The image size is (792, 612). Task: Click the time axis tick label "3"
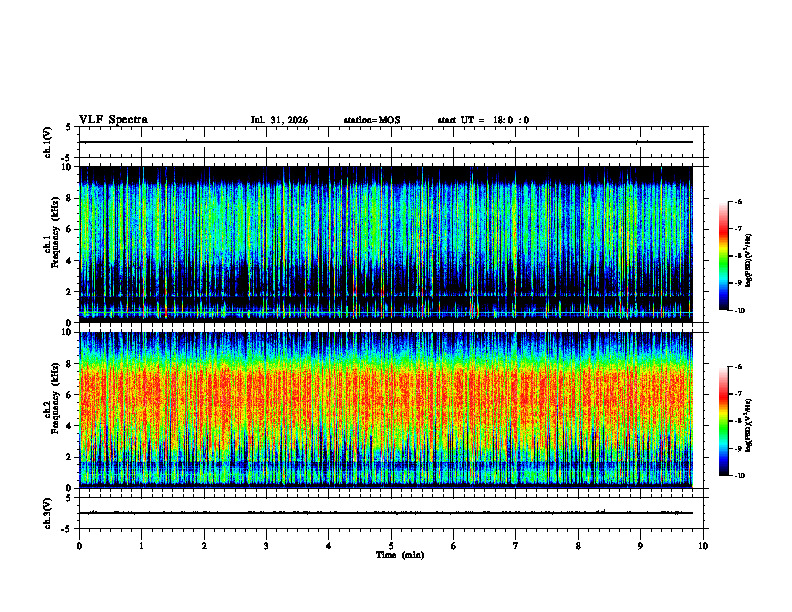pos(266,546)
